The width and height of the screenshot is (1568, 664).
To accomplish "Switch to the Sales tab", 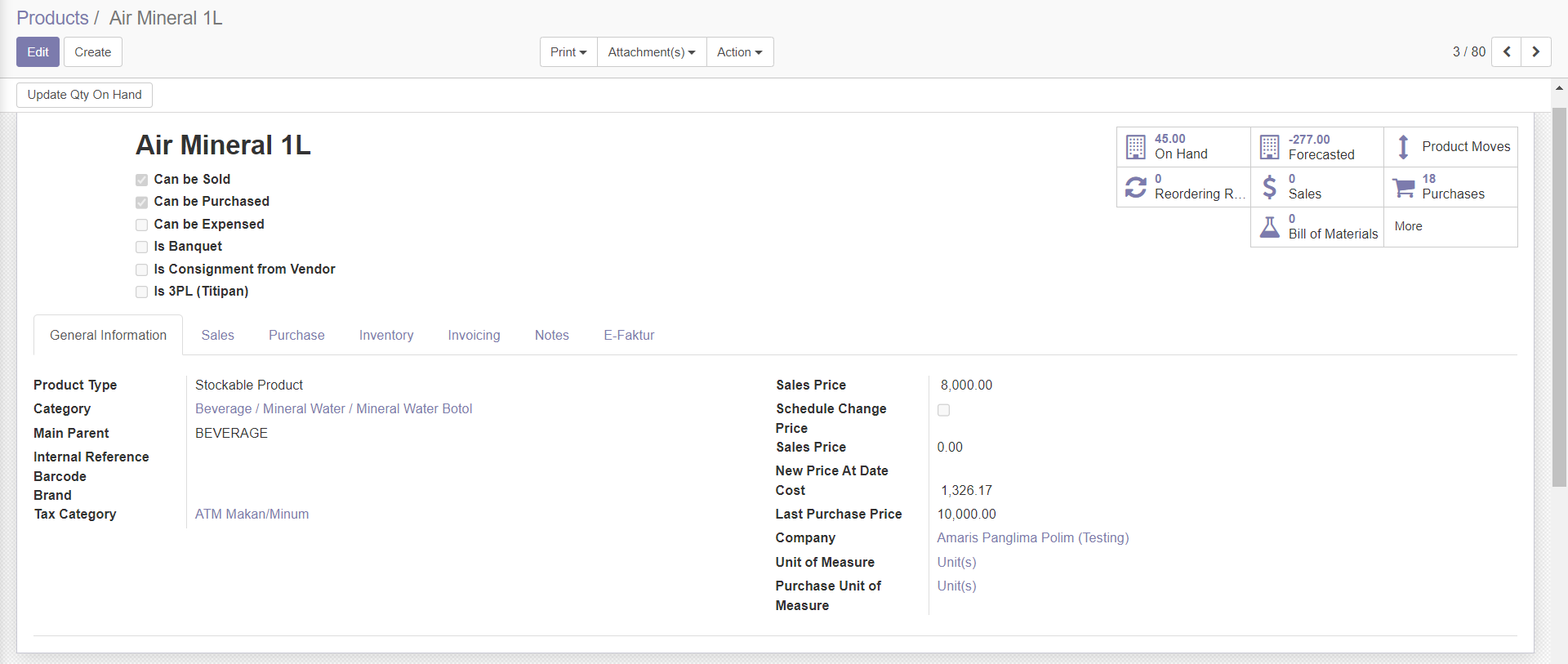I will [x=218, y=335].
